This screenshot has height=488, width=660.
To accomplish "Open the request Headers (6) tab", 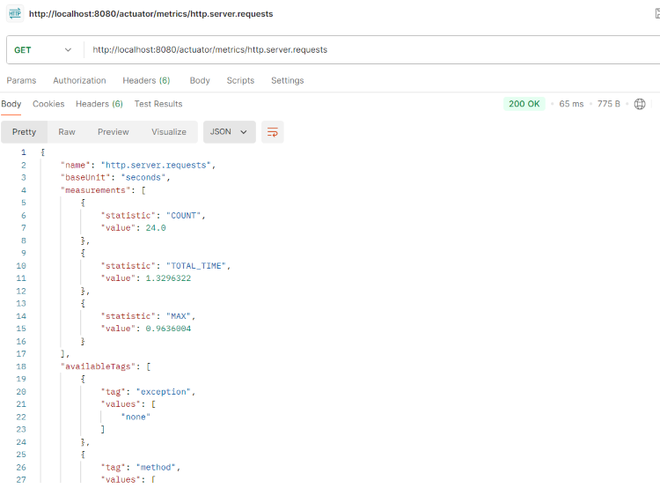I will [146, 80].
